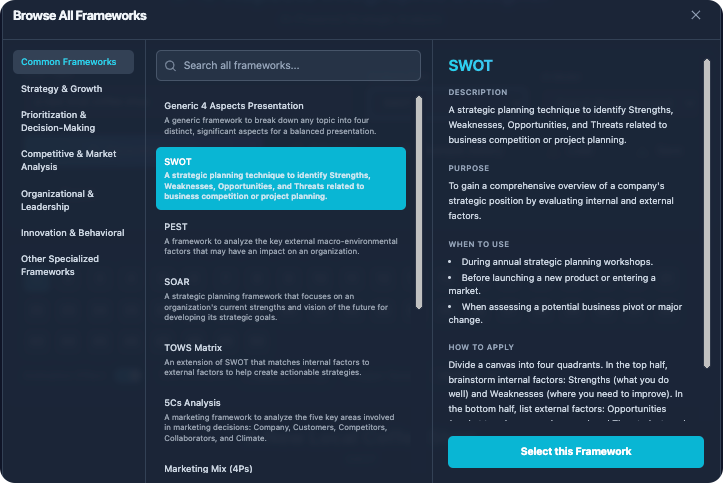
Task: Choose the TOWS Matrix framework
Action: click(x=281, y=360)
